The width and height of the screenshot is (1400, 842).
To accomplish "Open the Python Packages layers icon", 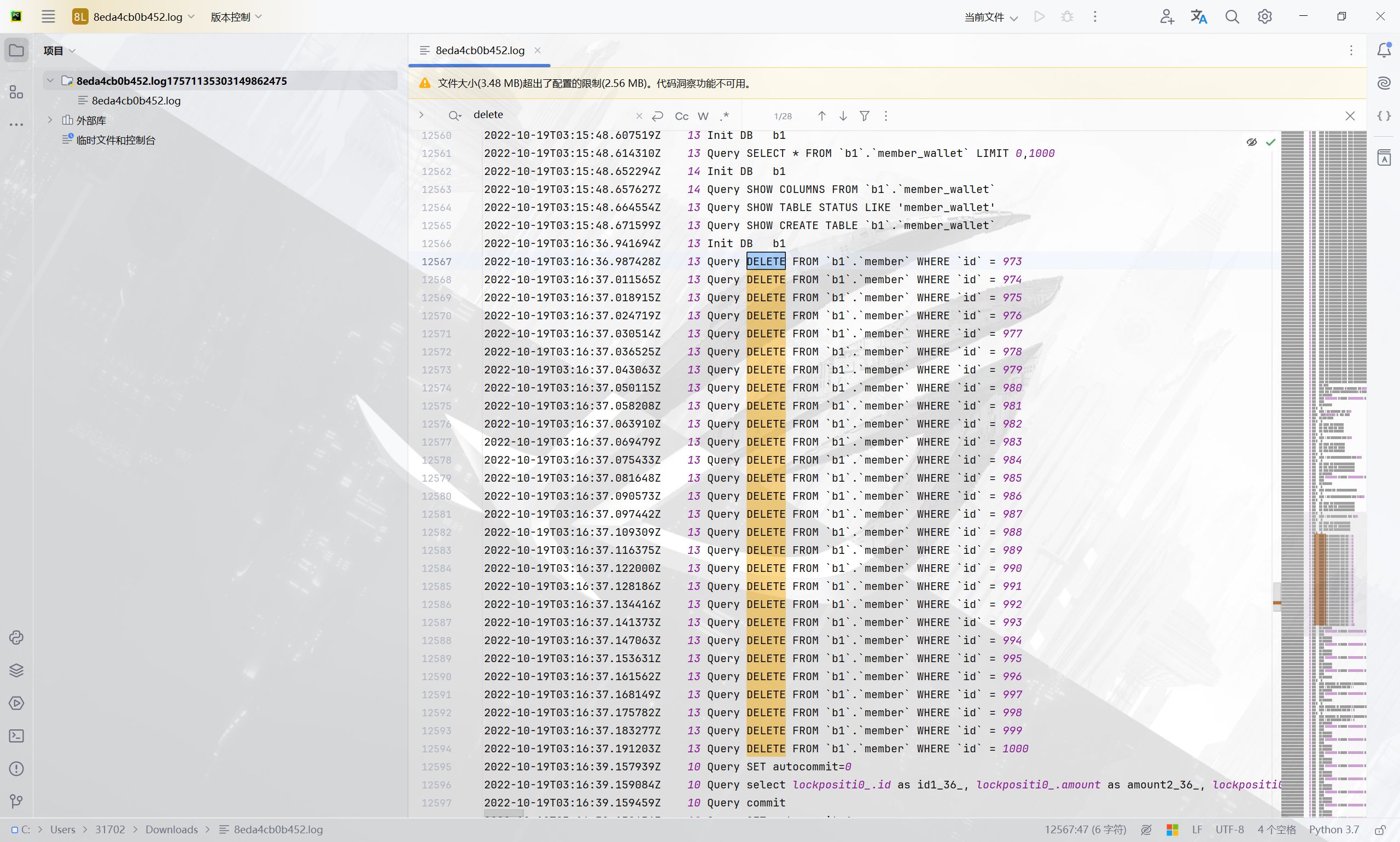I will [16, 671].
